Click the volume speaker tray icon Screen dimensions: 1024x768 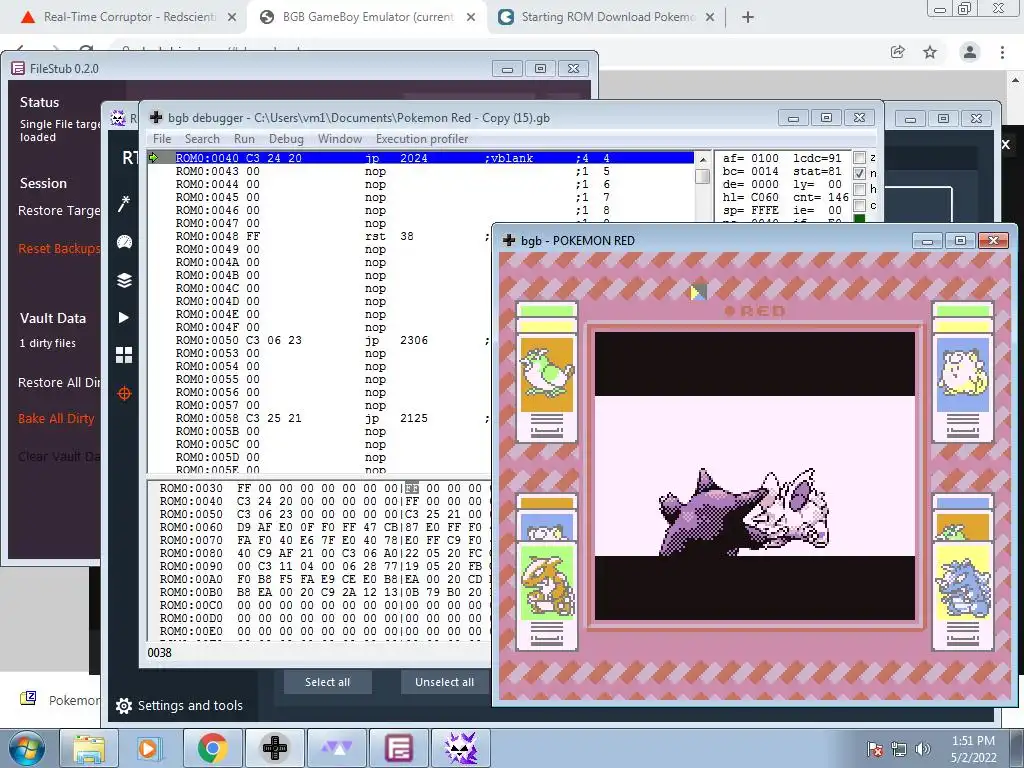click(x=923, y=749)
